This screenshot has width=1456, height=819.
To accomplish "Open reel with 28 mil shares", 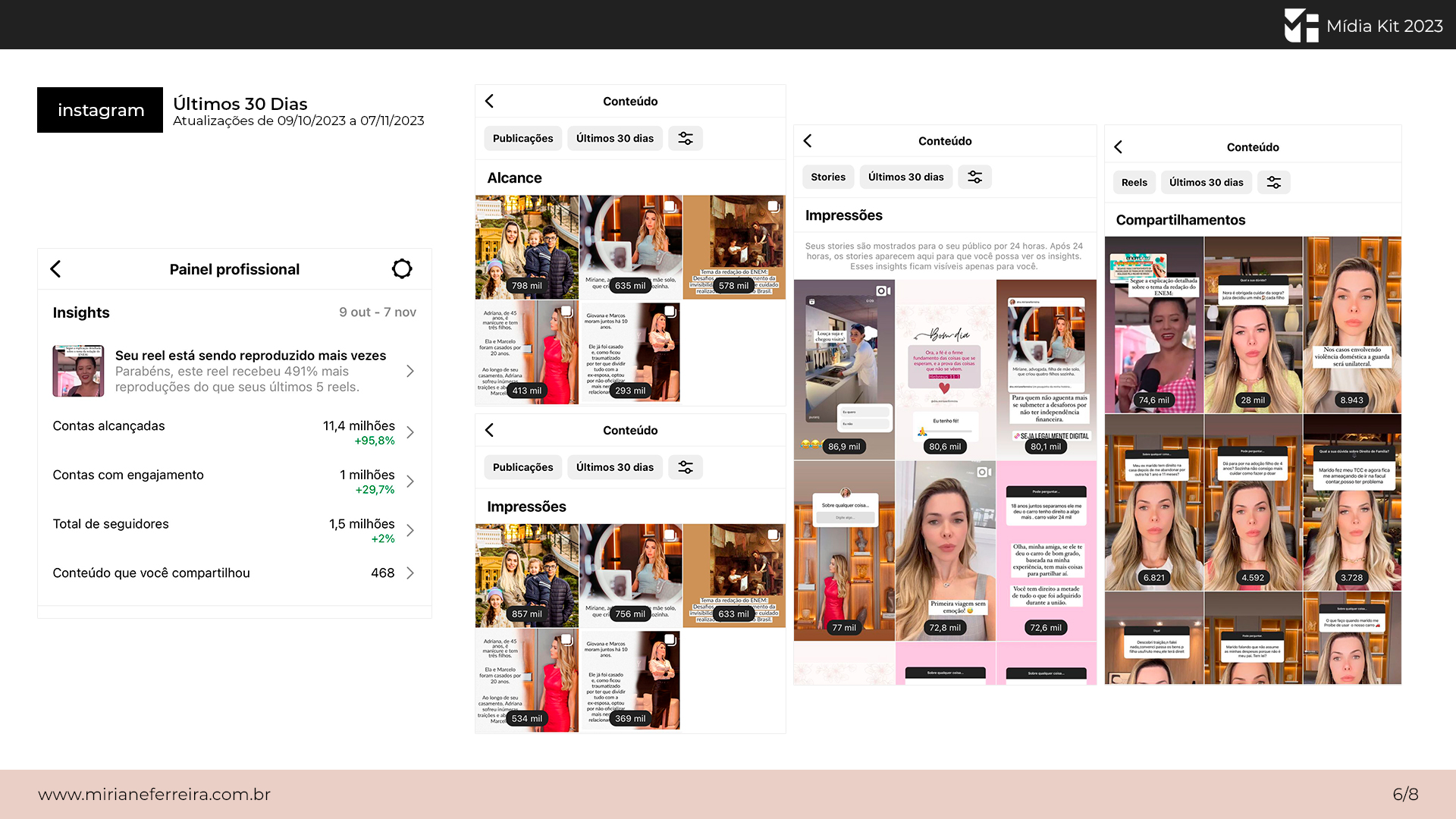I will click(1253, 325).
